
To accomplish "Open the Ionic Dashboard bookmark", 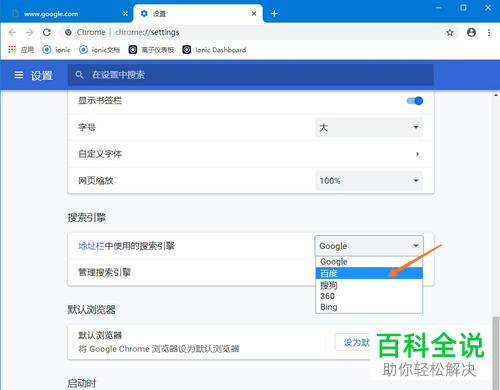I will (x=214, y=50).
